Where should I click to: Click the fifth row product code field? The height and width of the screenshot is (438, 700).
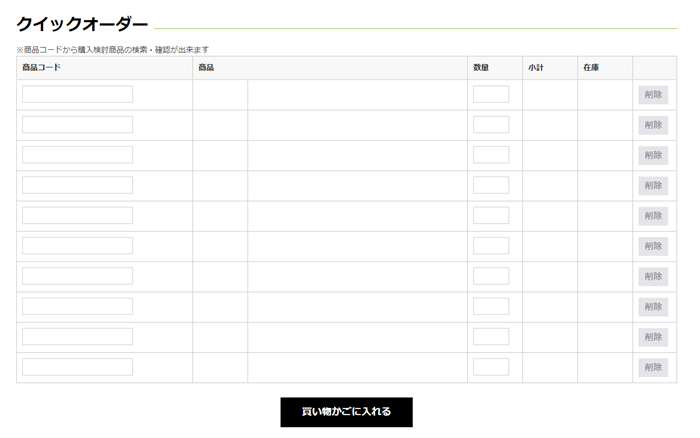coord(77,215)
